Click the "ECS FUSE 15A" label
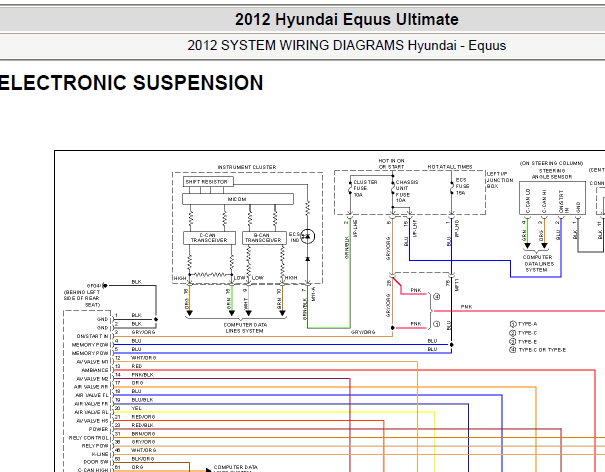 pyautogui.click(x=462, y=186)
